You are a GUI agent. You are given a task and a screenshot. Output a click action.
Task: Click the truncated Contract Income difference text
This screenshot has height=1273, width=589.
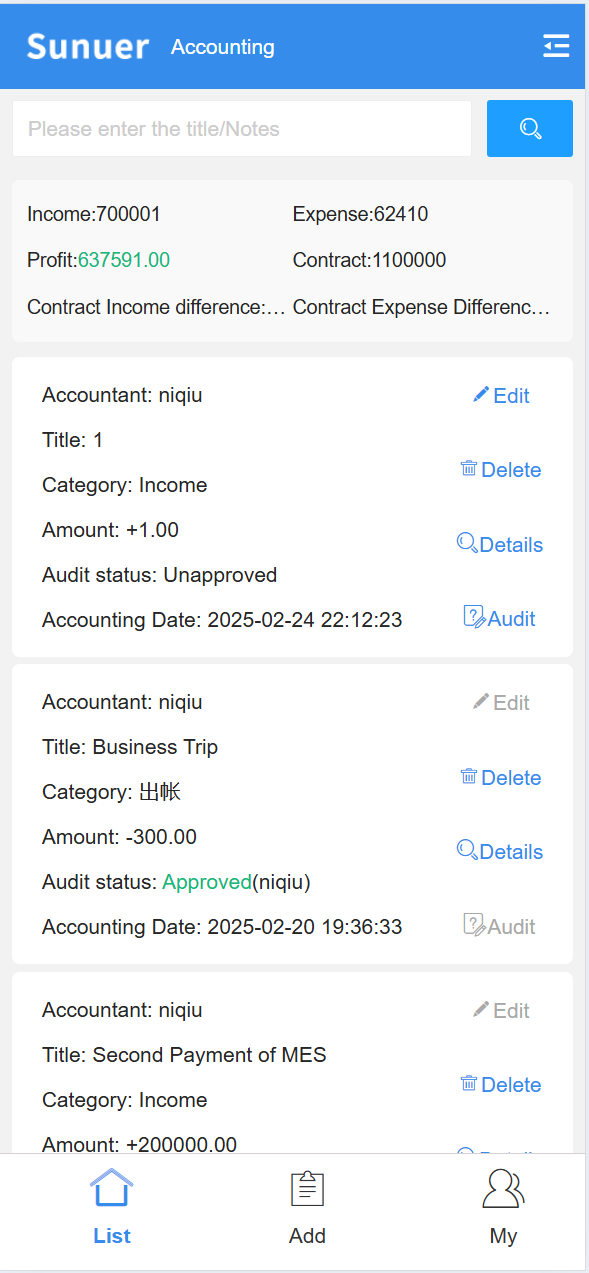156,307
